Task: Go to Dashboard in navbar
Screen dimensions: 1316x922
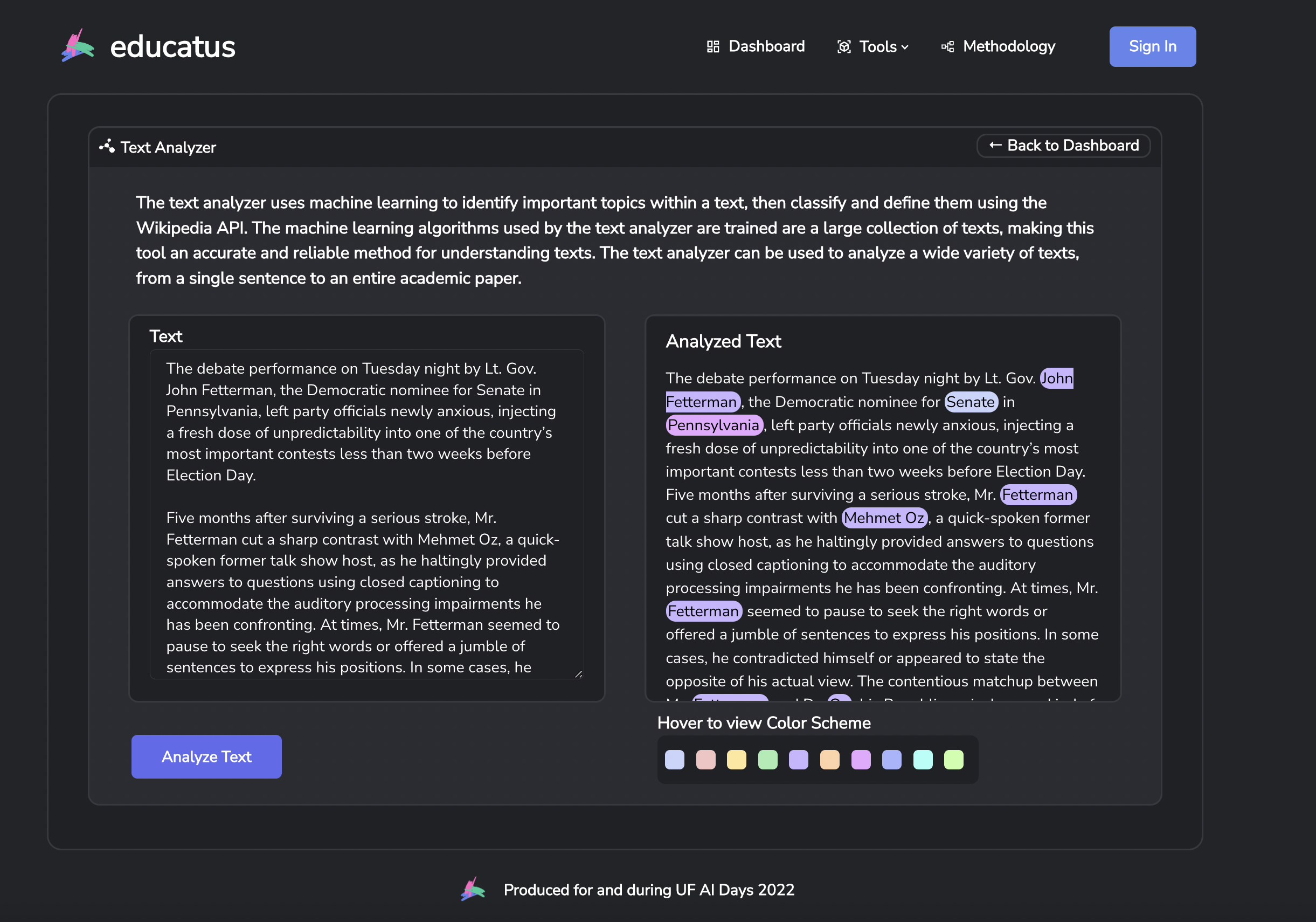Action: click(x=766, y=46)
